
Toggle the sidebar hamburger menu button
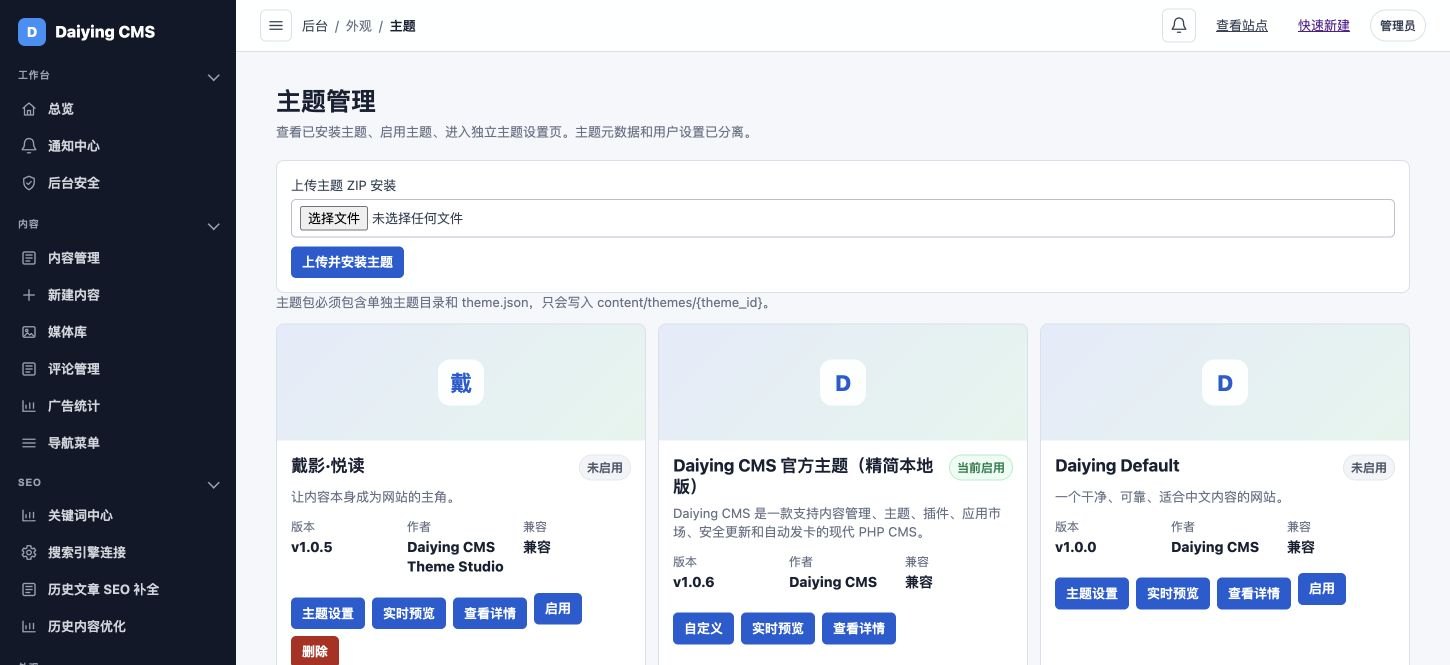click(276, 26)
